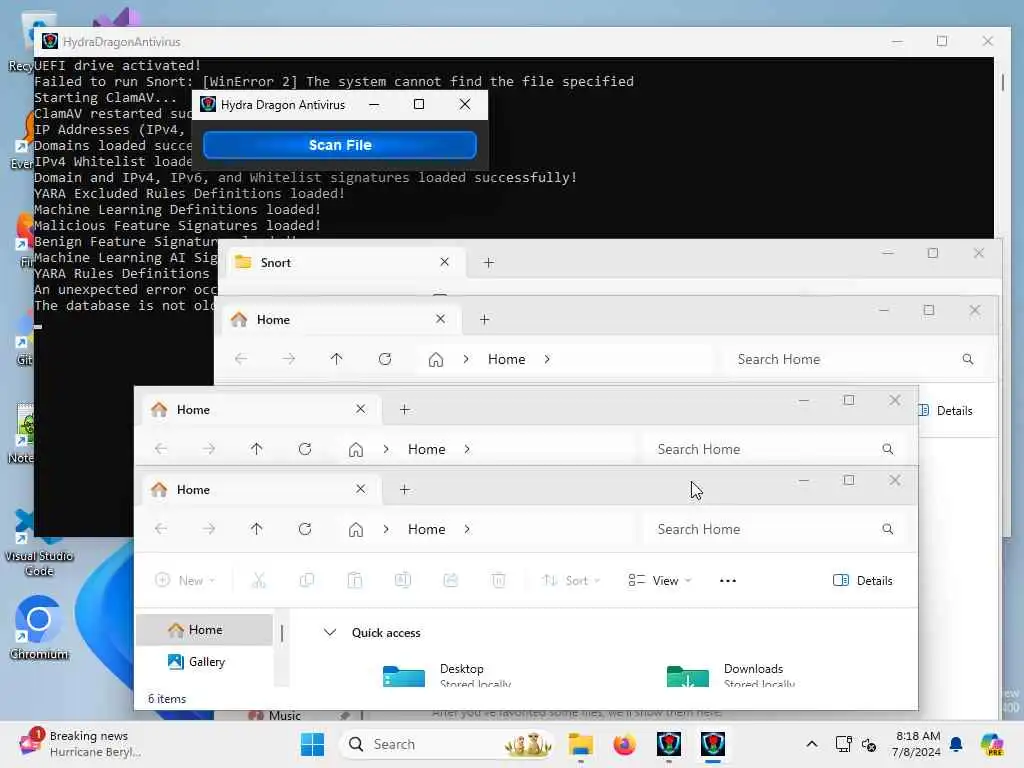Image resolution: width=1024 pixels, height=768 pixels.
Task: Navigate up in the frontmost Home window
Action: pyautogui.click(x=257, y=529)
